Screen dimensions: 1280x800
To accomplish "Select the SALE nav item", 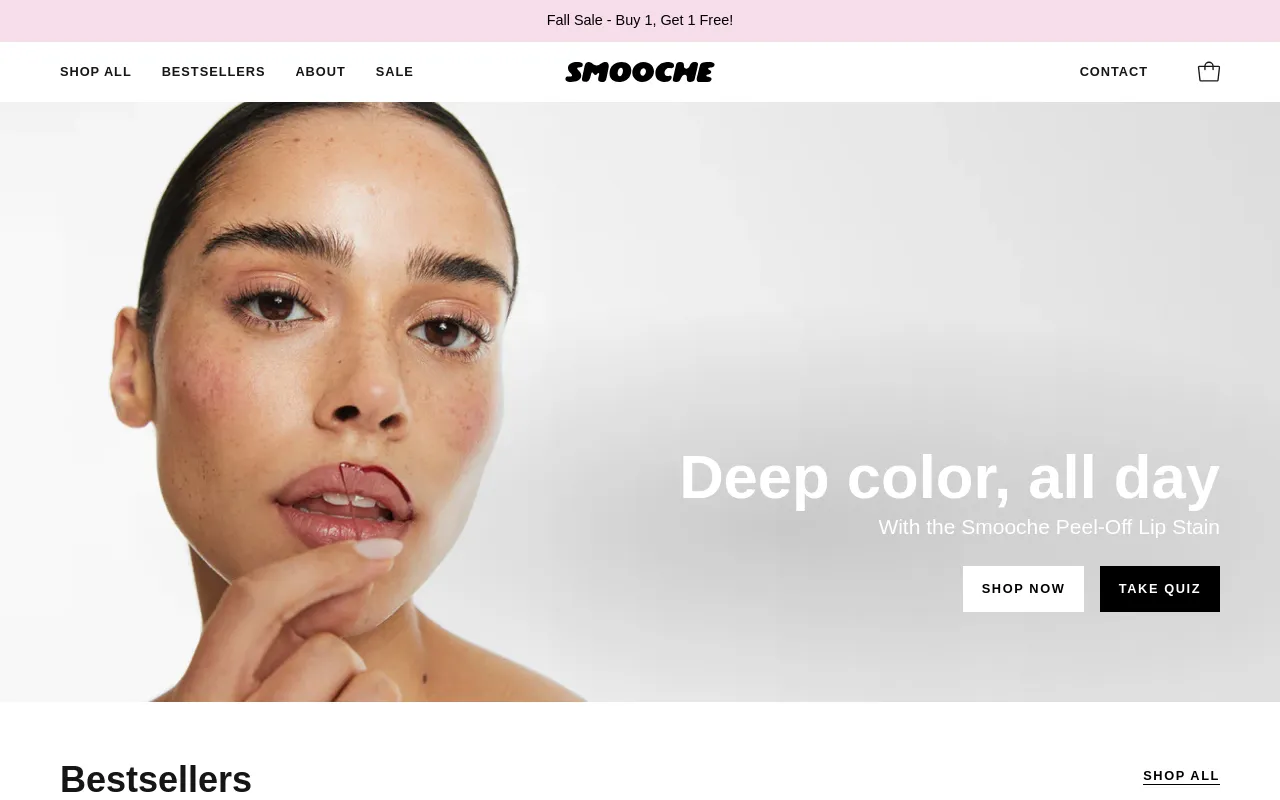I will [395, 72].
